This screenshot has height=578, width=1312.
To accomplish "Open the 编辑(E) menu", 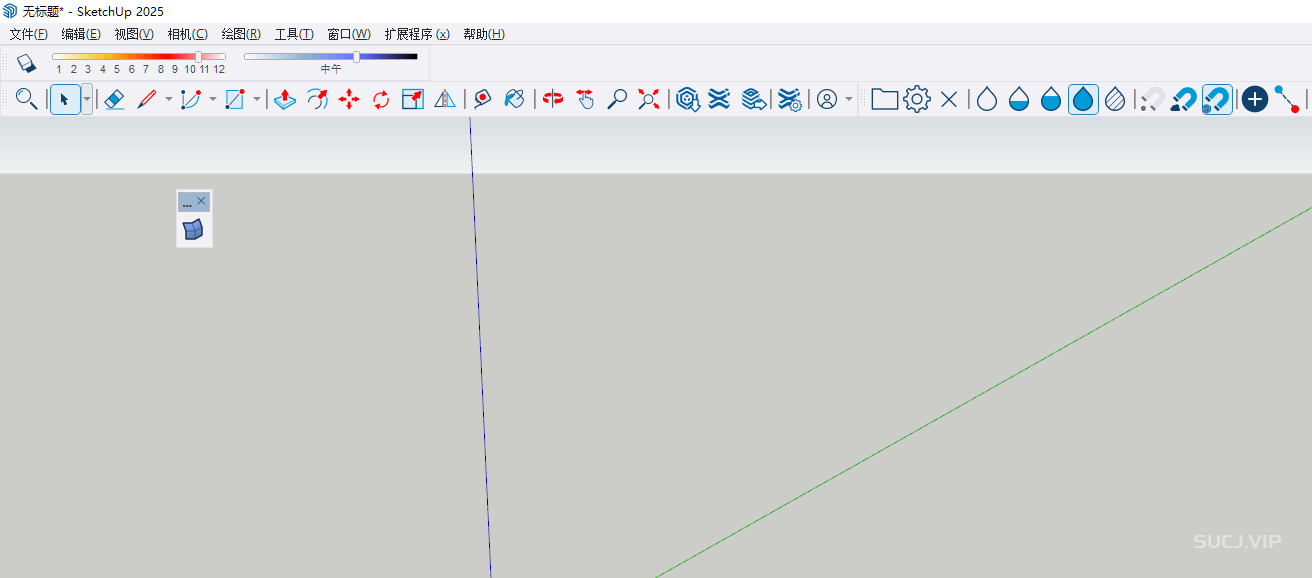I will click(81, 34).
